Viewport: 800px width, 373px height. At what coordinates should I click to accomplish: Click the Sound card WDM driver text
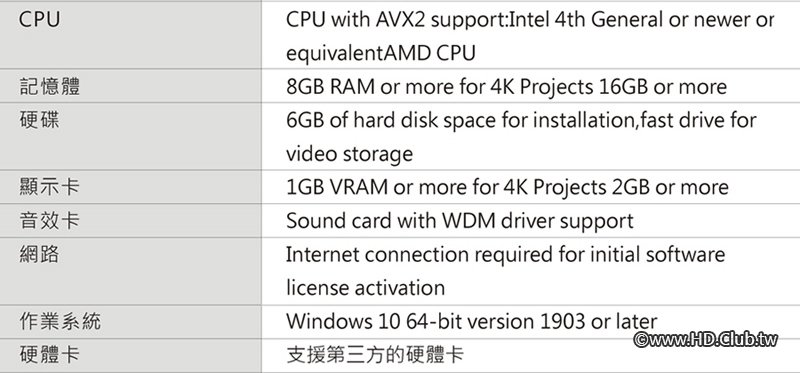[x=460, y=221]
